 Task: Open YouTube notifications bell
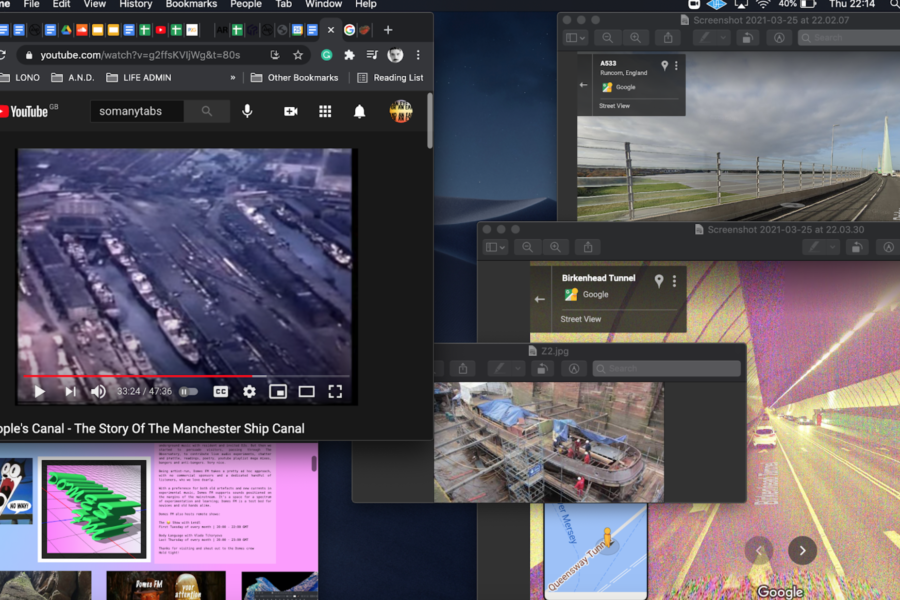[359, 111]
